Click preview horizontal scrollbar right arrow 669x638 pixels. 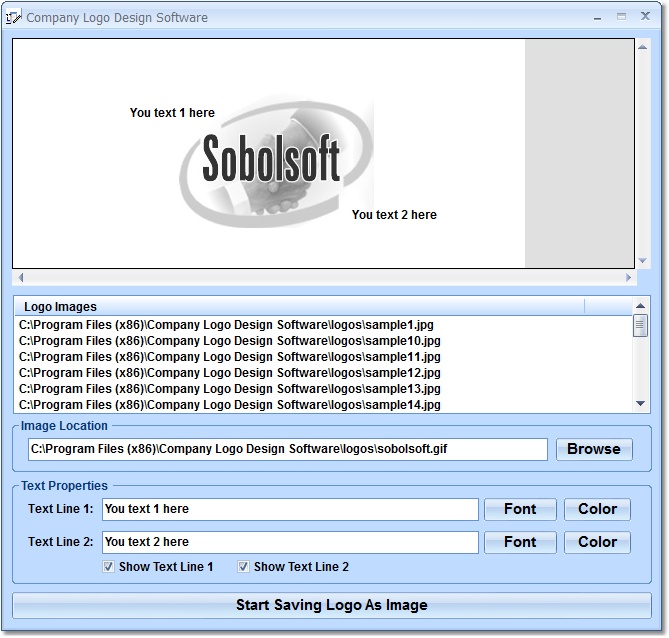(628, 277)
